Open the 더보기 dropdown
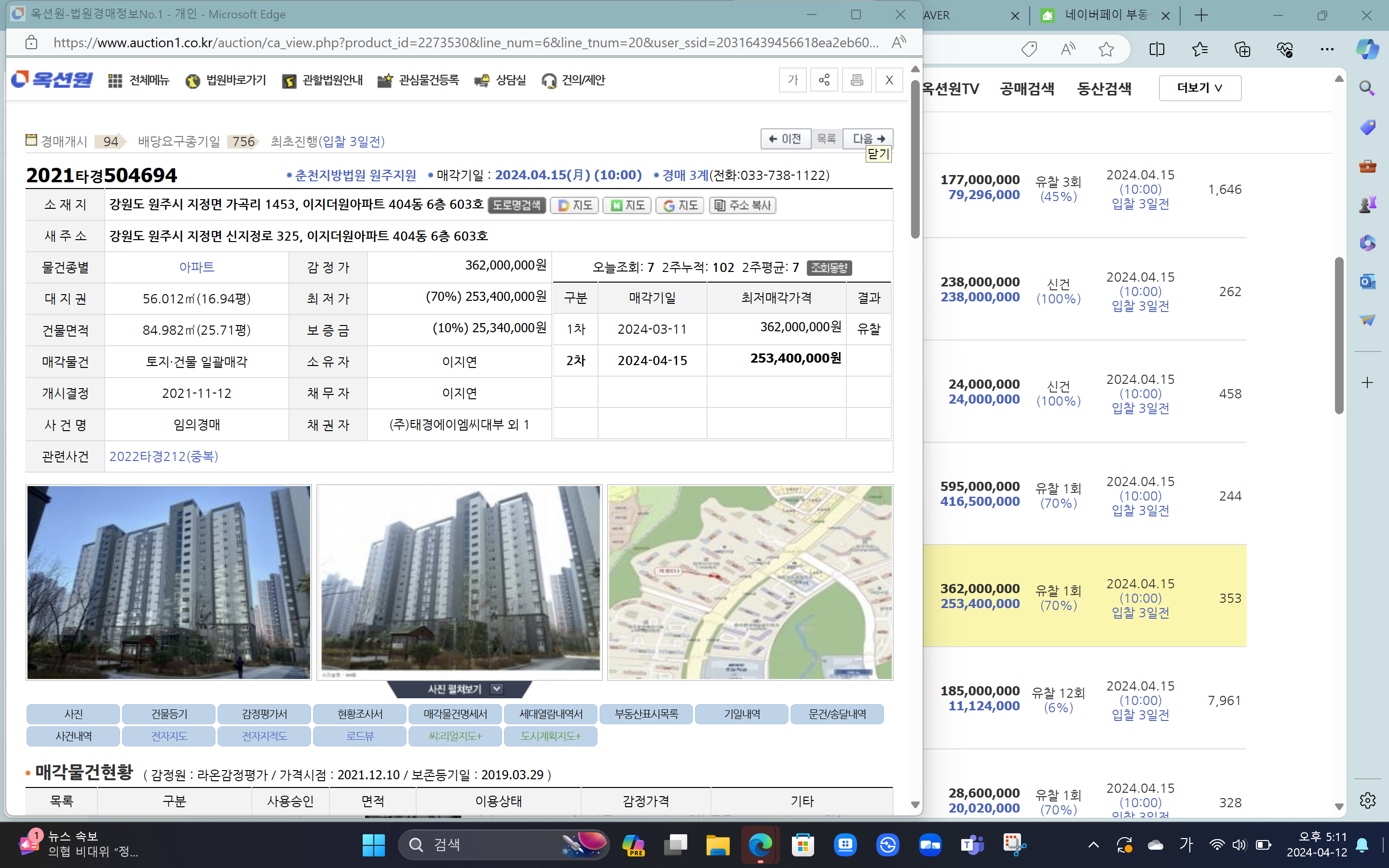 click(x=1199, y=88)
